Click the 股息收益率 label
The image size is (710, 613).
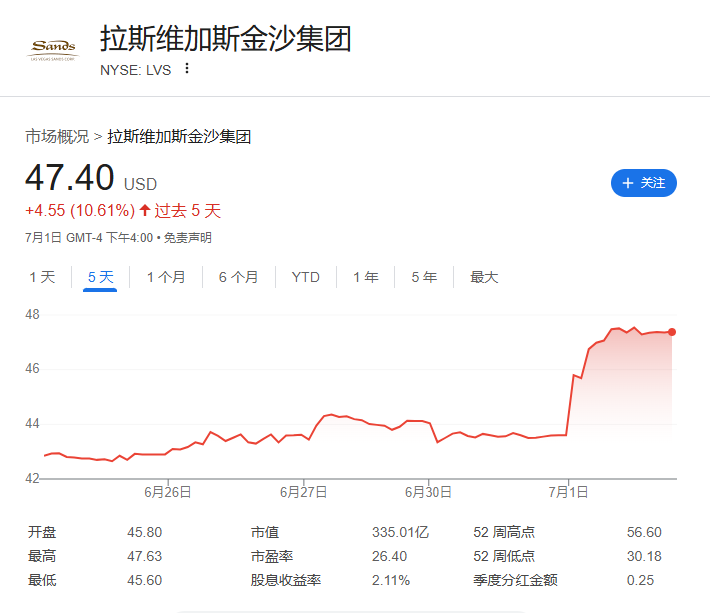[286, 580]
